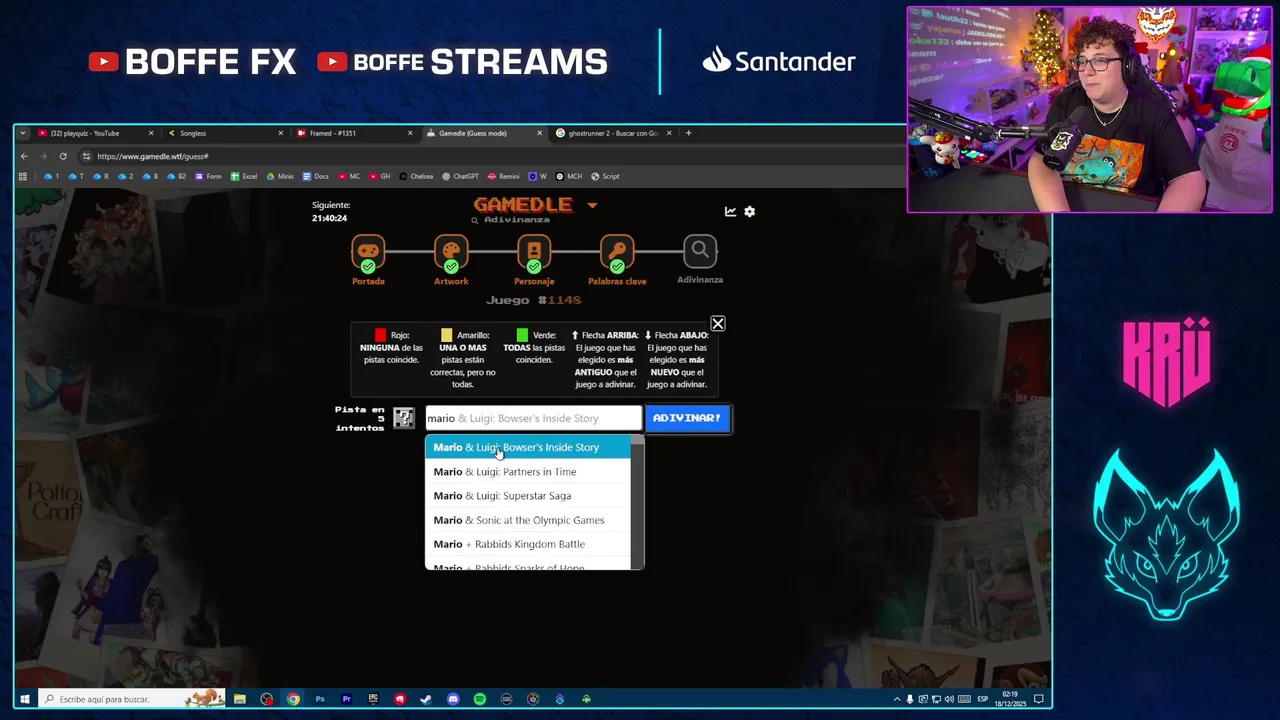Open Spotify from the taskbar
The width and height of the screenshot is (1280, 720).
point(480,699)
